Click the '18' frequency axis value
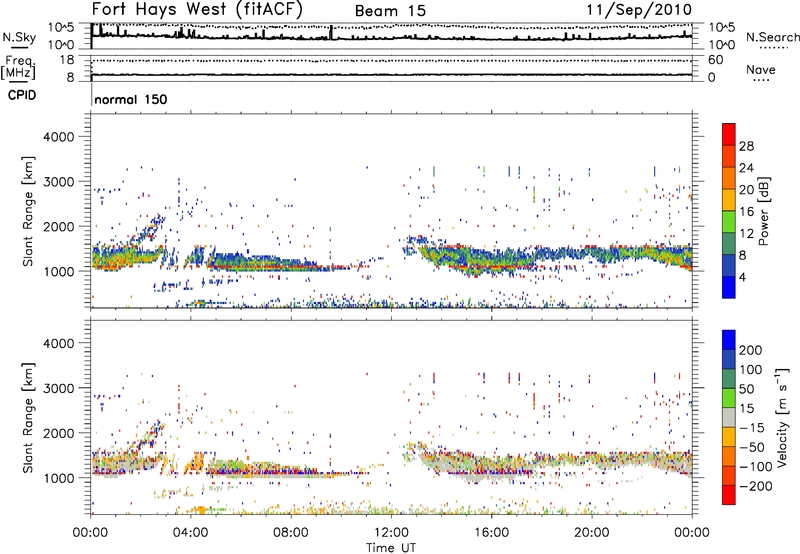Image resolution: width=800 pixels, height=554 pixels. point(66,60)
